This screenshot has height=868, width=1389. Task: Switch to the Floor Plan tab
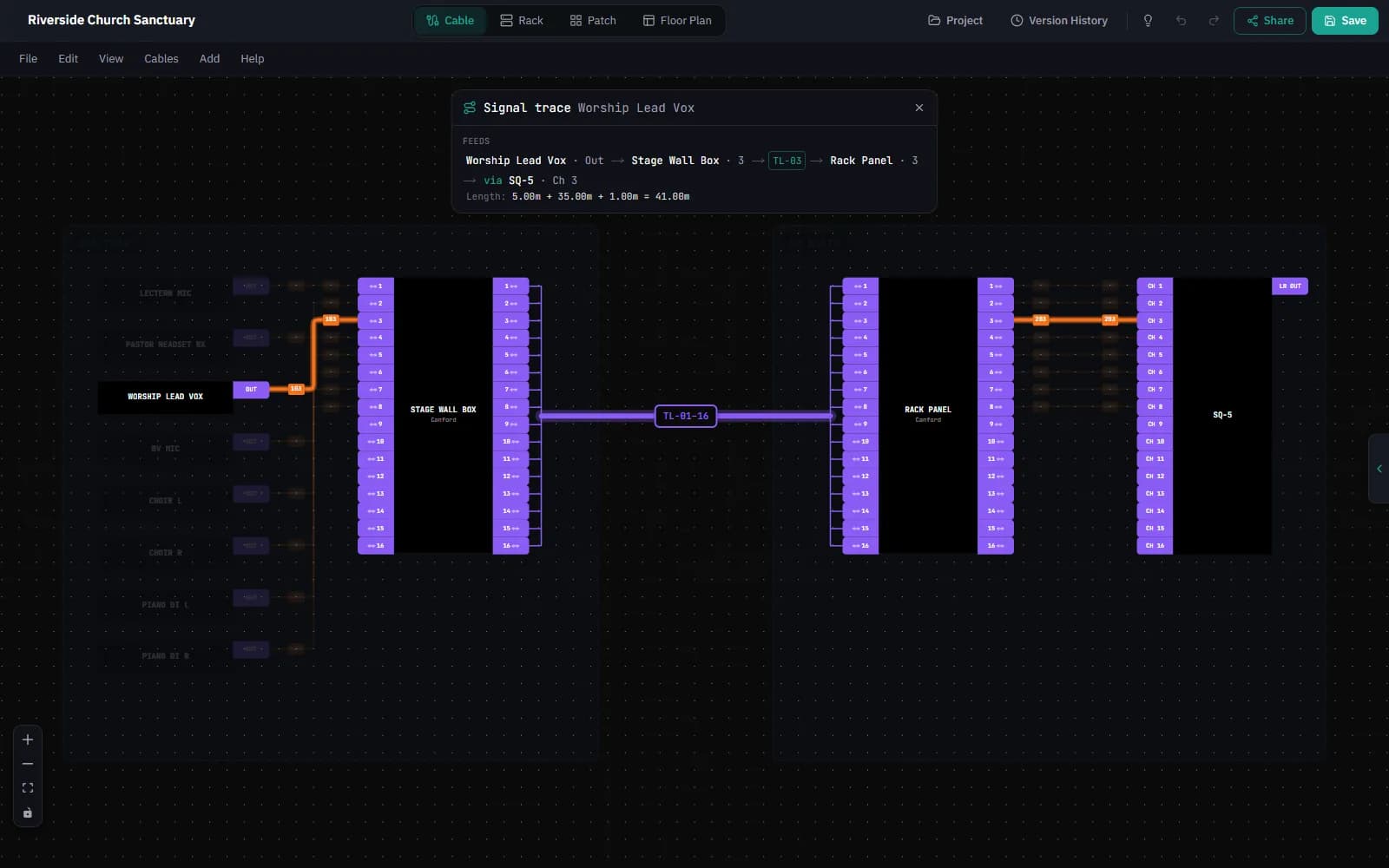click(x=677, y=21)
